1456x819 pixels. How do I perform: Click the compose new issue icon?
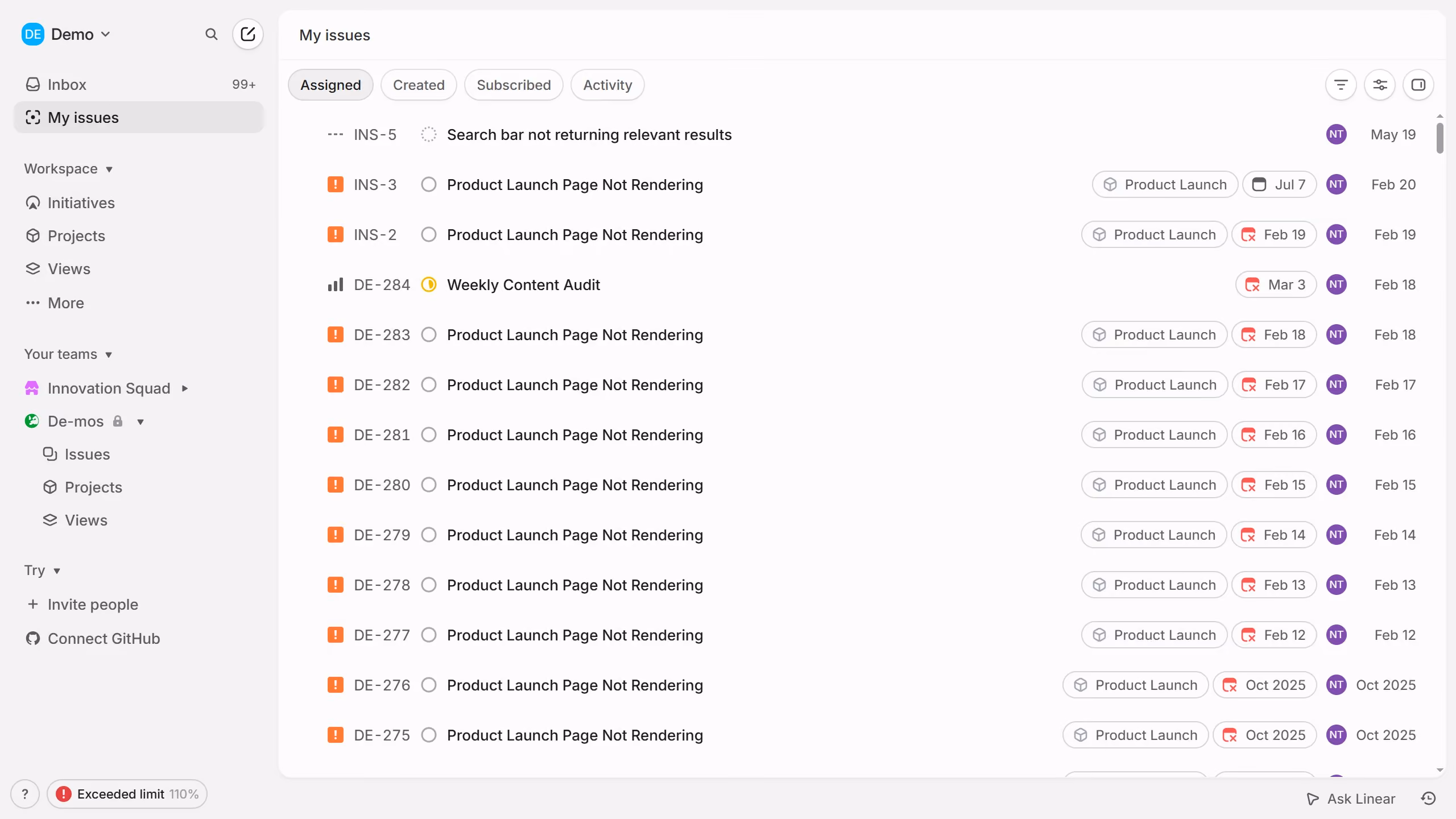pos(247,34)
